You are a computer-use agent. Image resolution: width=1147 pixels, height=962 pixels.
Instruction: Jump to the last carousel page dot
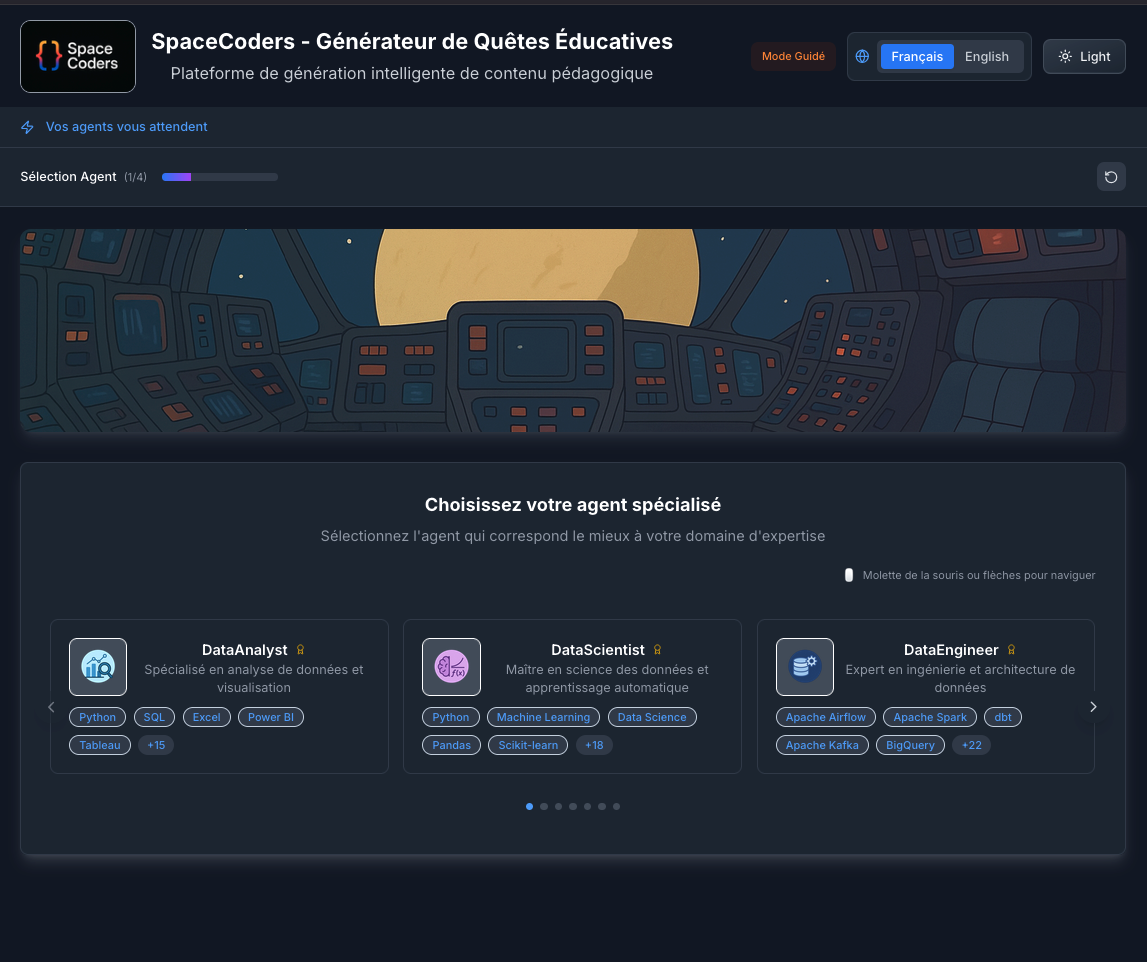coord(617,806)
